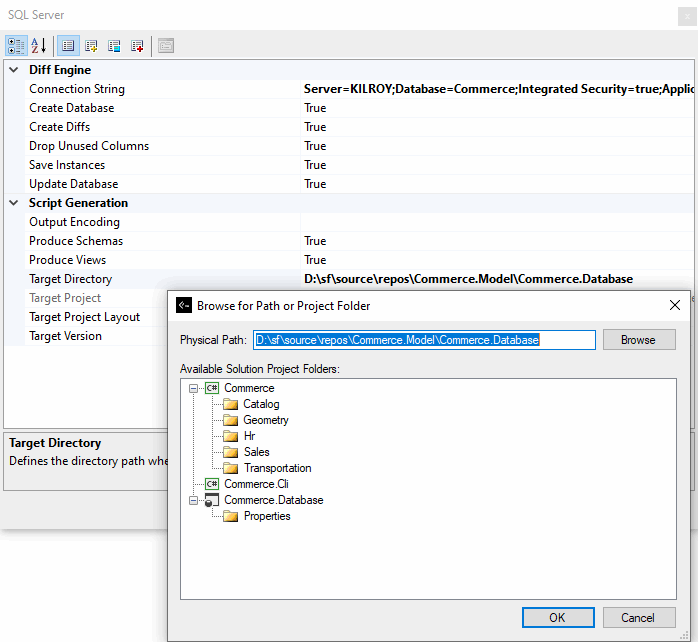
Task: Select the Target Version property
Action: pyautogui.click(x=65, y=336)
